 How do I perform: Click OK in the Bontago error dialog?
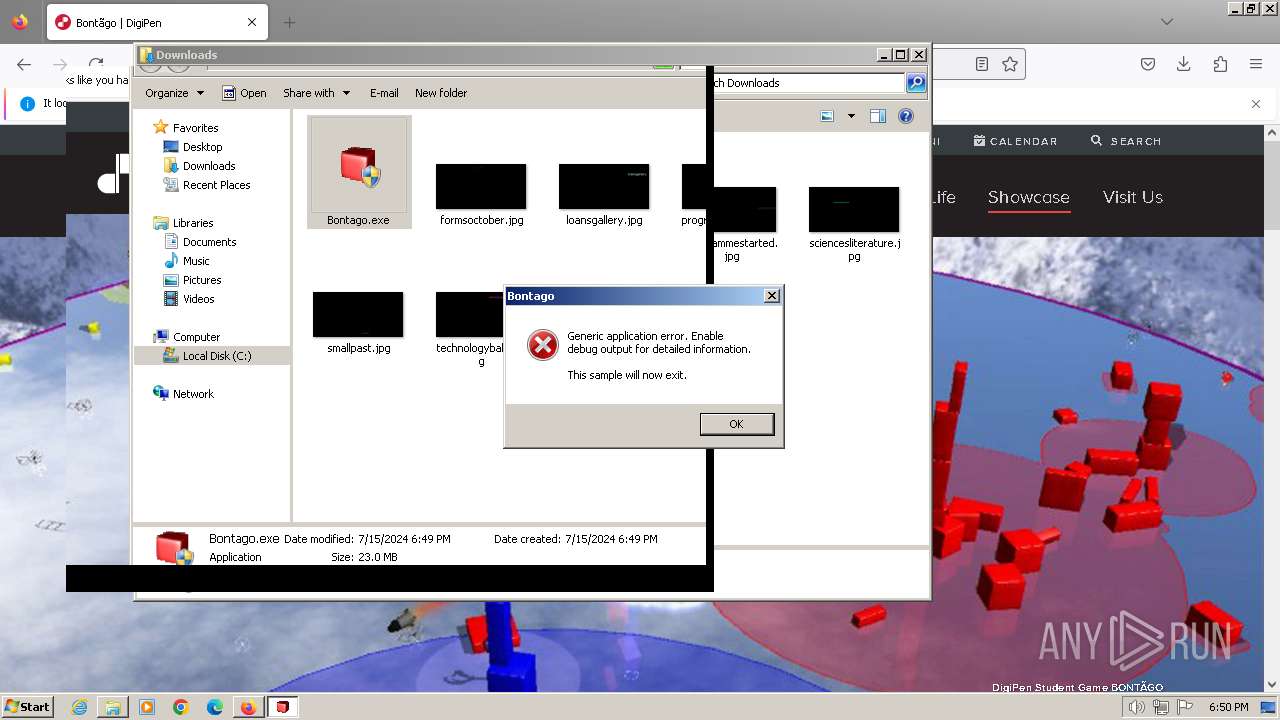point(736,424)
